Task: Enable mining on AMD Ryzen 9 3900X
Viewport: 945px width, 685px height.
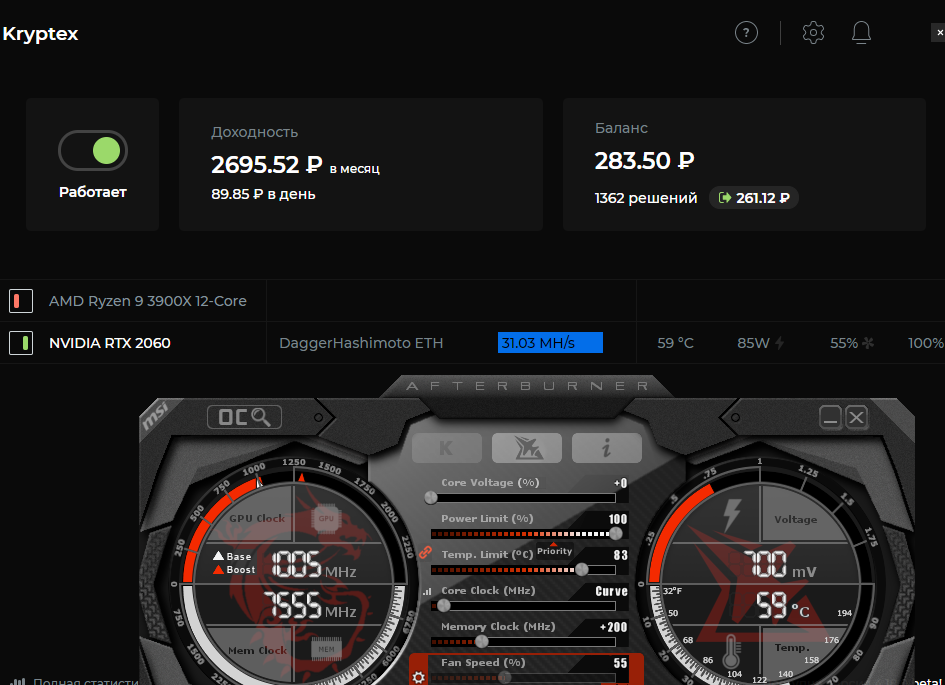Action: (21, 301)
